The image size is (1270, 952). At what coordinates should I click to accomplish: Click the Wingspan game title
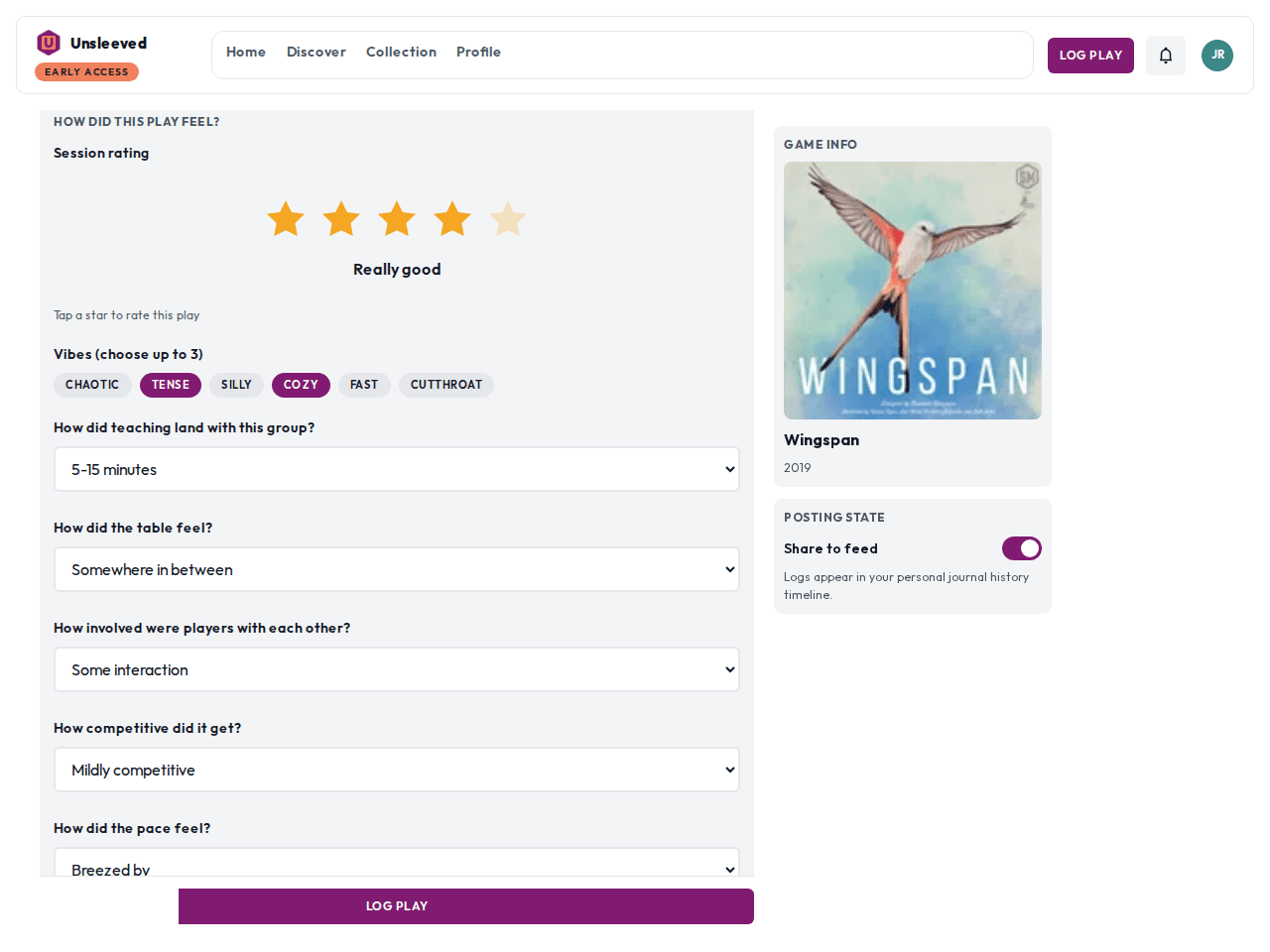(822, 440)
